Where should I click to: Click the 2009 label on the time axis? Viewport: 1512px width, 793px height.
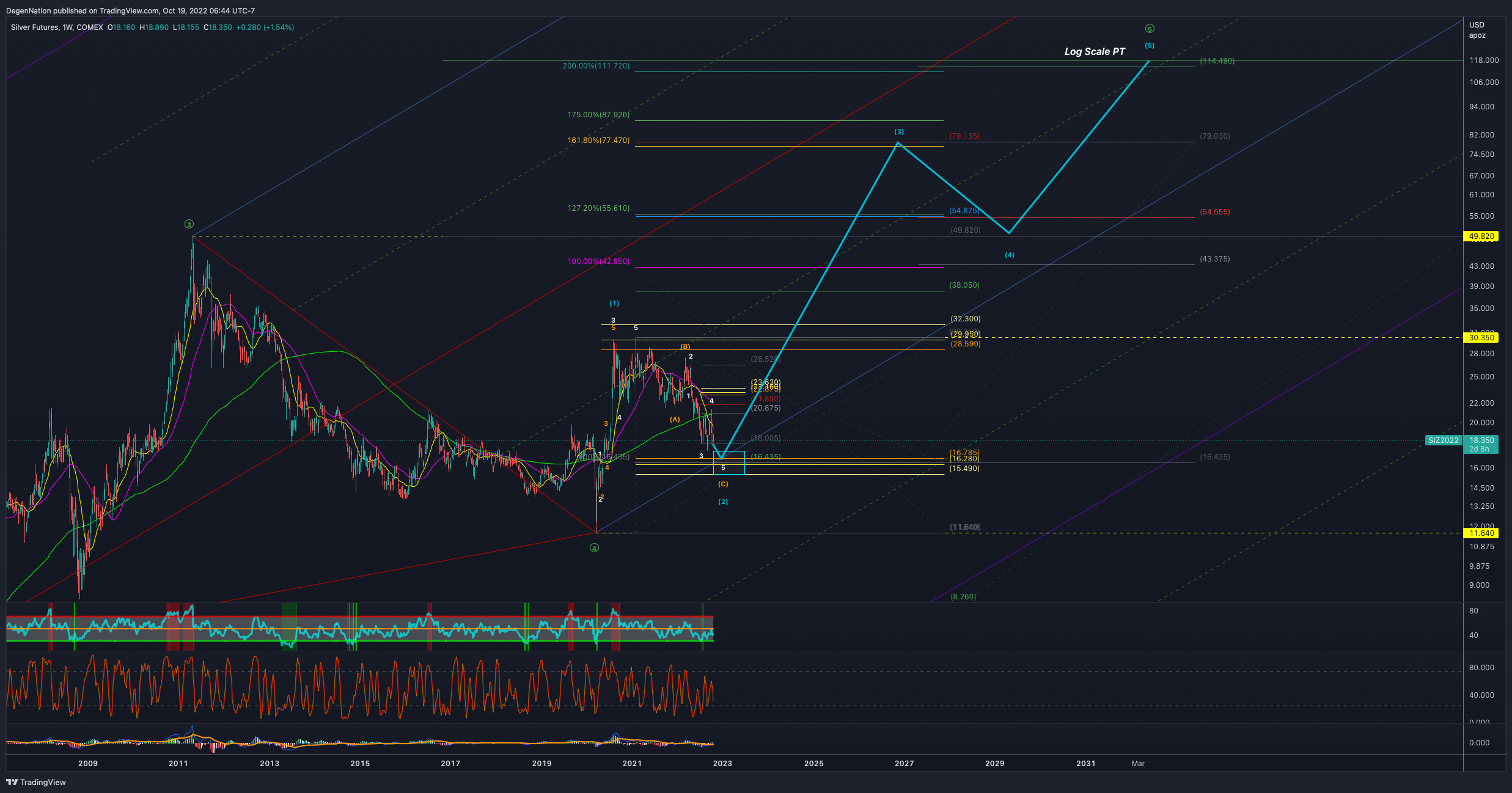point(88,763)
